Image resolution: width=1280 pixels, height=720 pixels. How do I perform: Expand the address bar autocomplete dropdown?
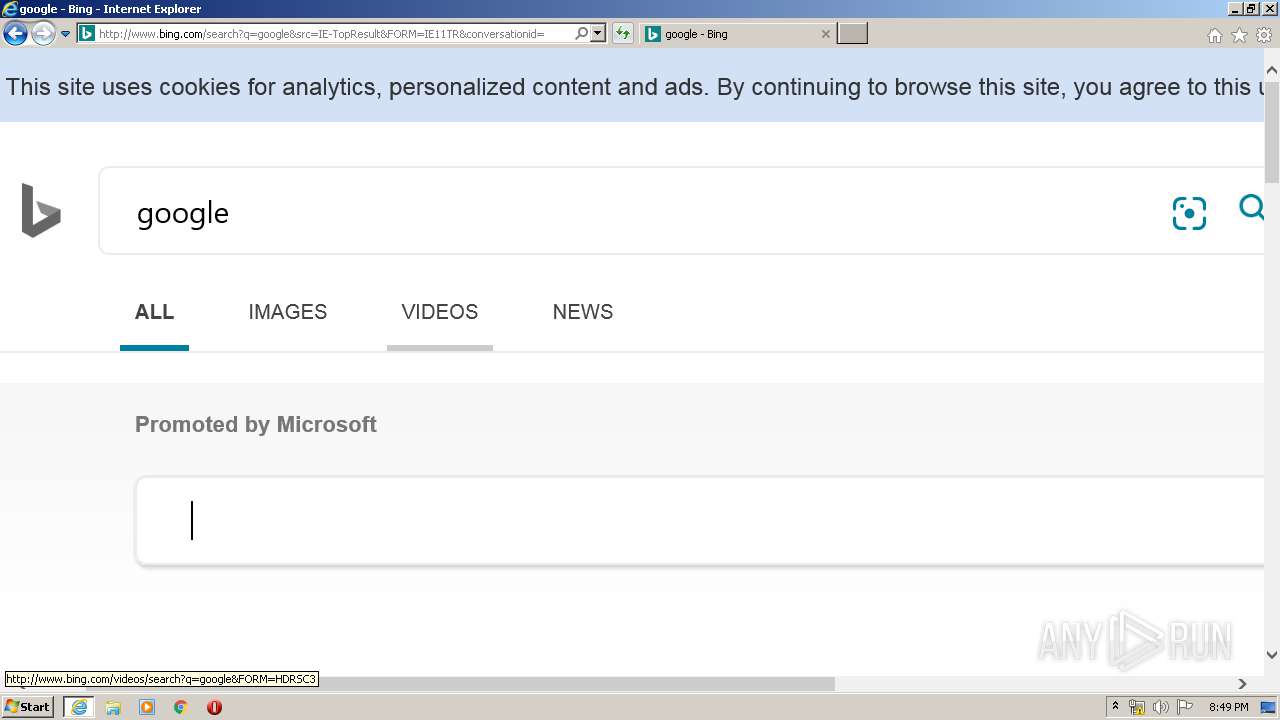click(598, 33)
